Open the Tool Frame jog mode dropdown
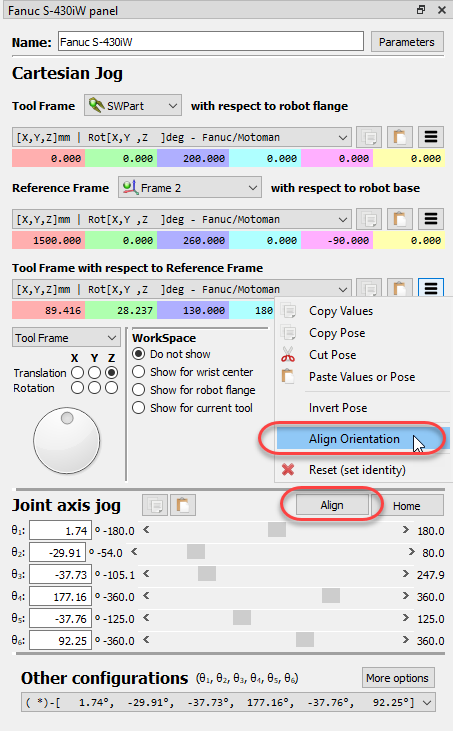This screenshot has width=453, height=731. pos(66,338)
